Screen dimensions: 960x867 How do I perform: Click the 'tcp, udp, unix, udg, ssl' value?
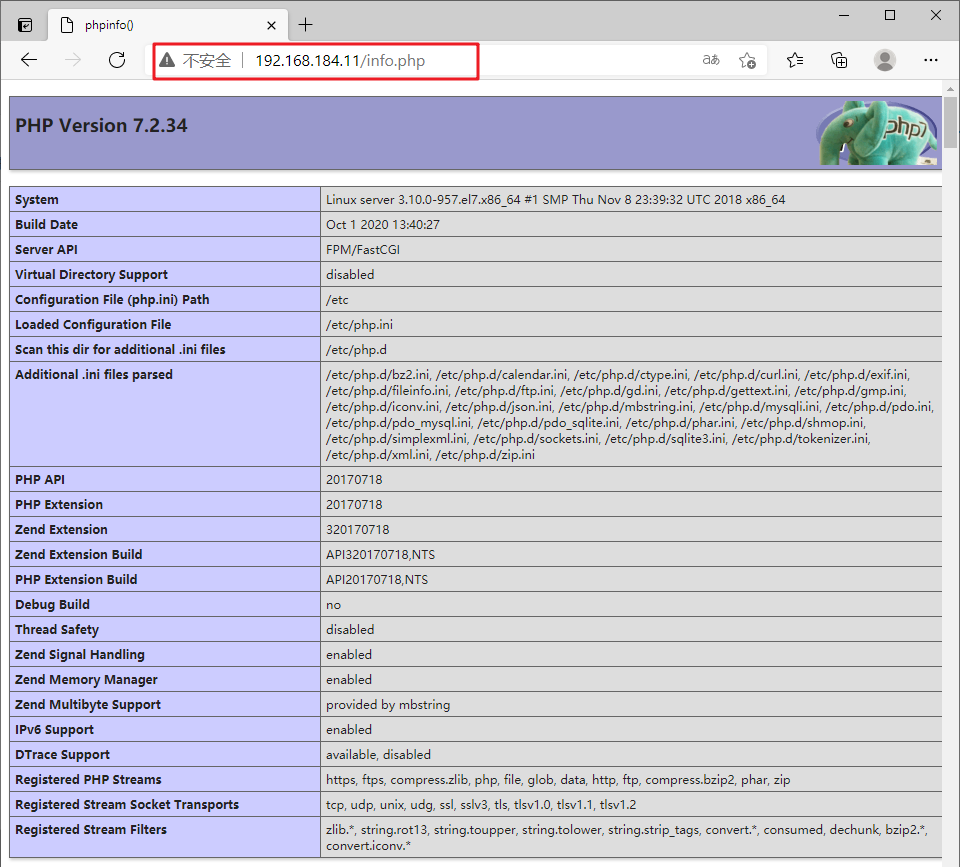point(481,805)
